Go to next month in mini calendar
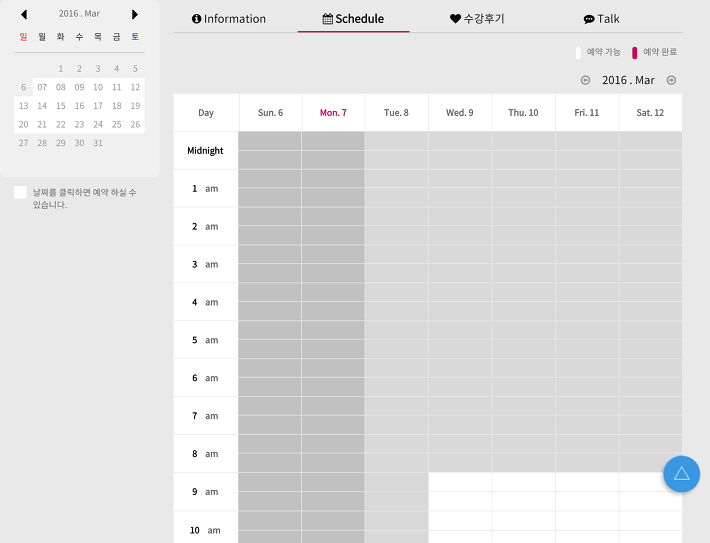The image size is (710, 543). pos(134,14)
